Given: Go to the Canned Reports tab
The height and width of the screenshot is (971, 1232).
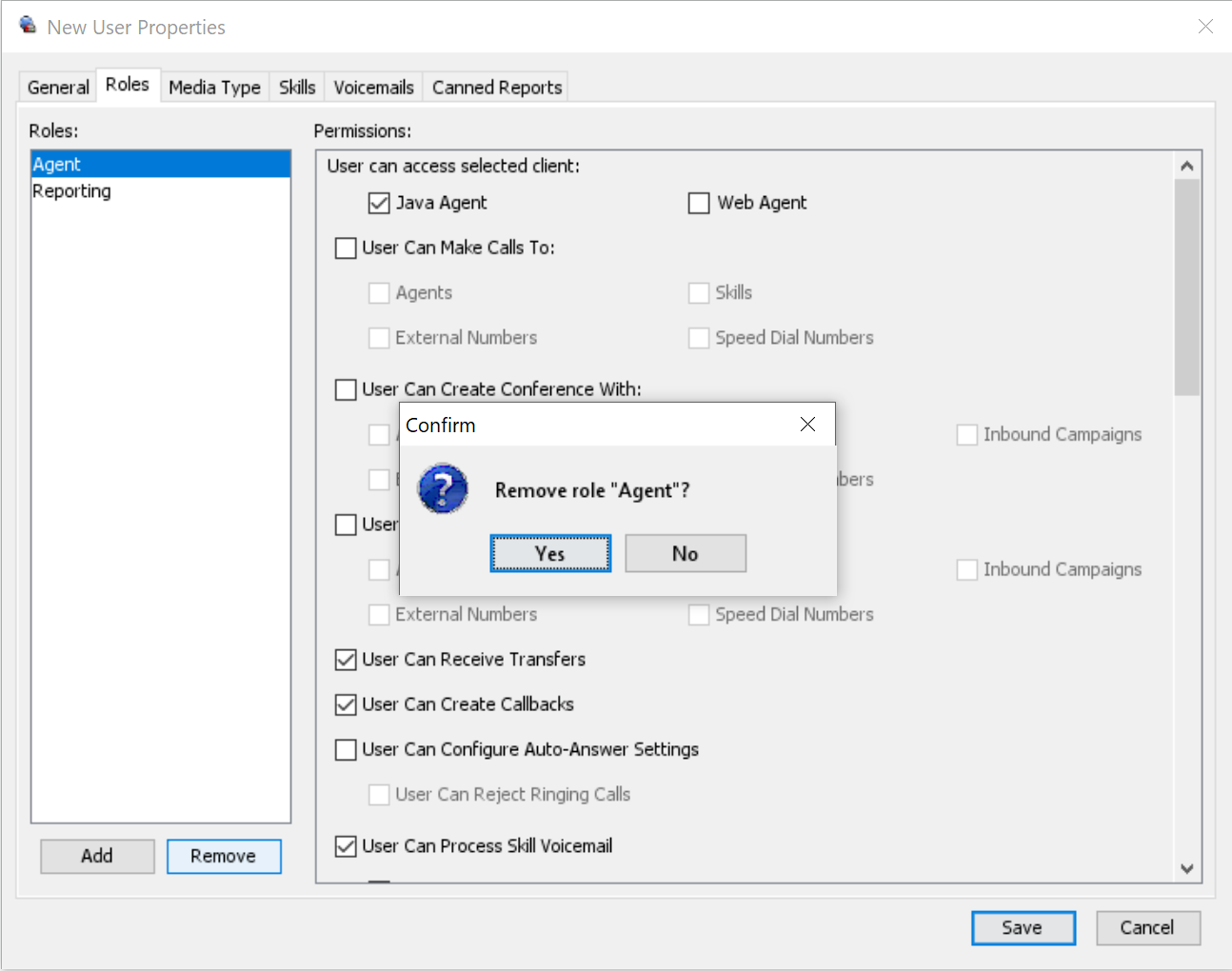Looking at the screenshot, I should [x=496, y=87].
